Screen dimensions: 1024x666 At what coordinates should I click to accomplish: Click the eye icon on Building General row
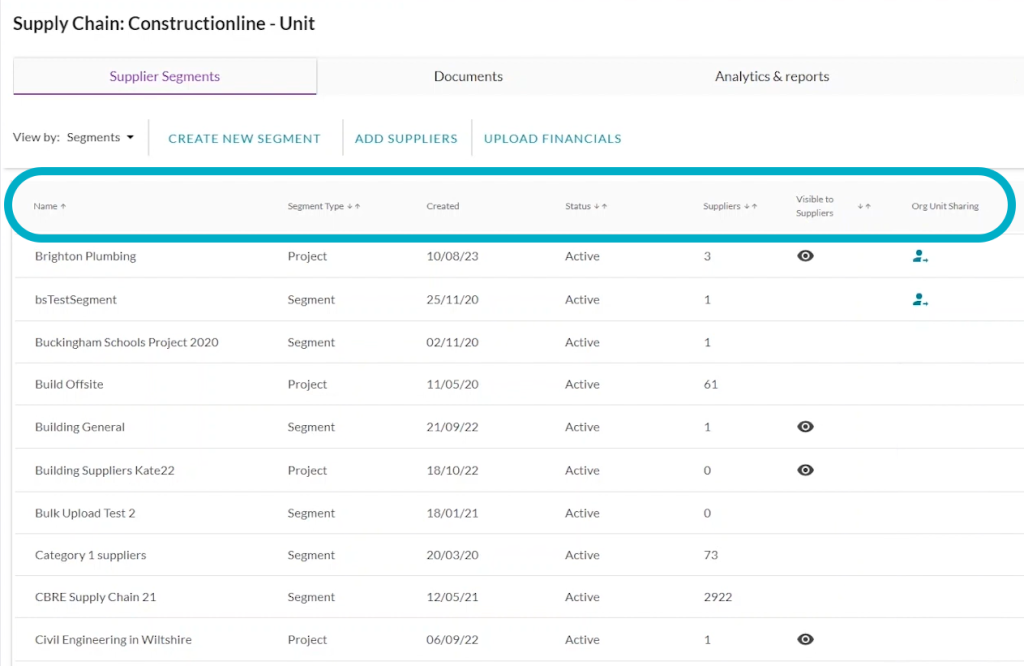pyautogui.click(x=805, y=427)
